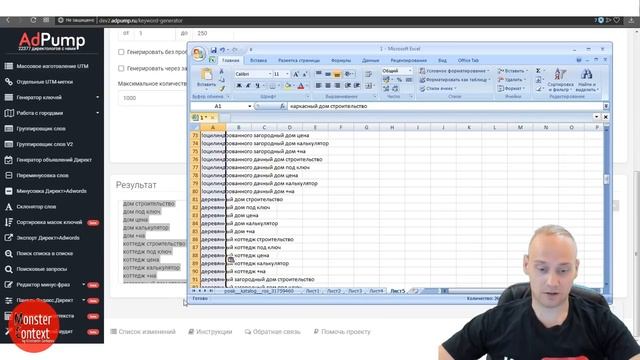Open Помочь проекту footer link
This screenshot has width=640, height=360.
(x=342, y=332)
